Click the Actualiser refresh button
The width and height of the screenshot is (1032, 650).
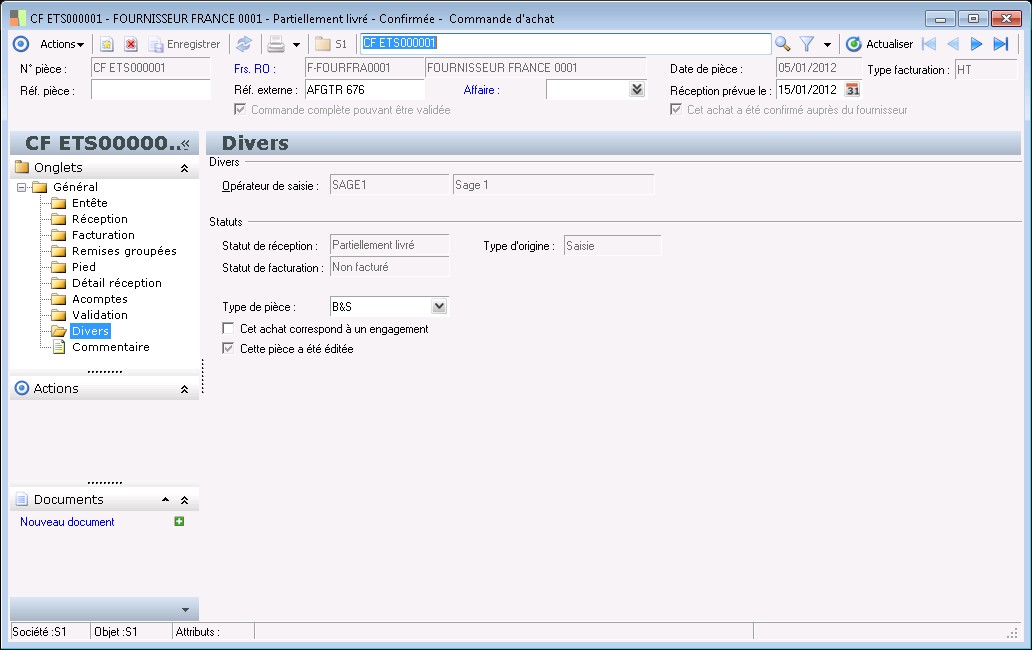coord(879,44)
